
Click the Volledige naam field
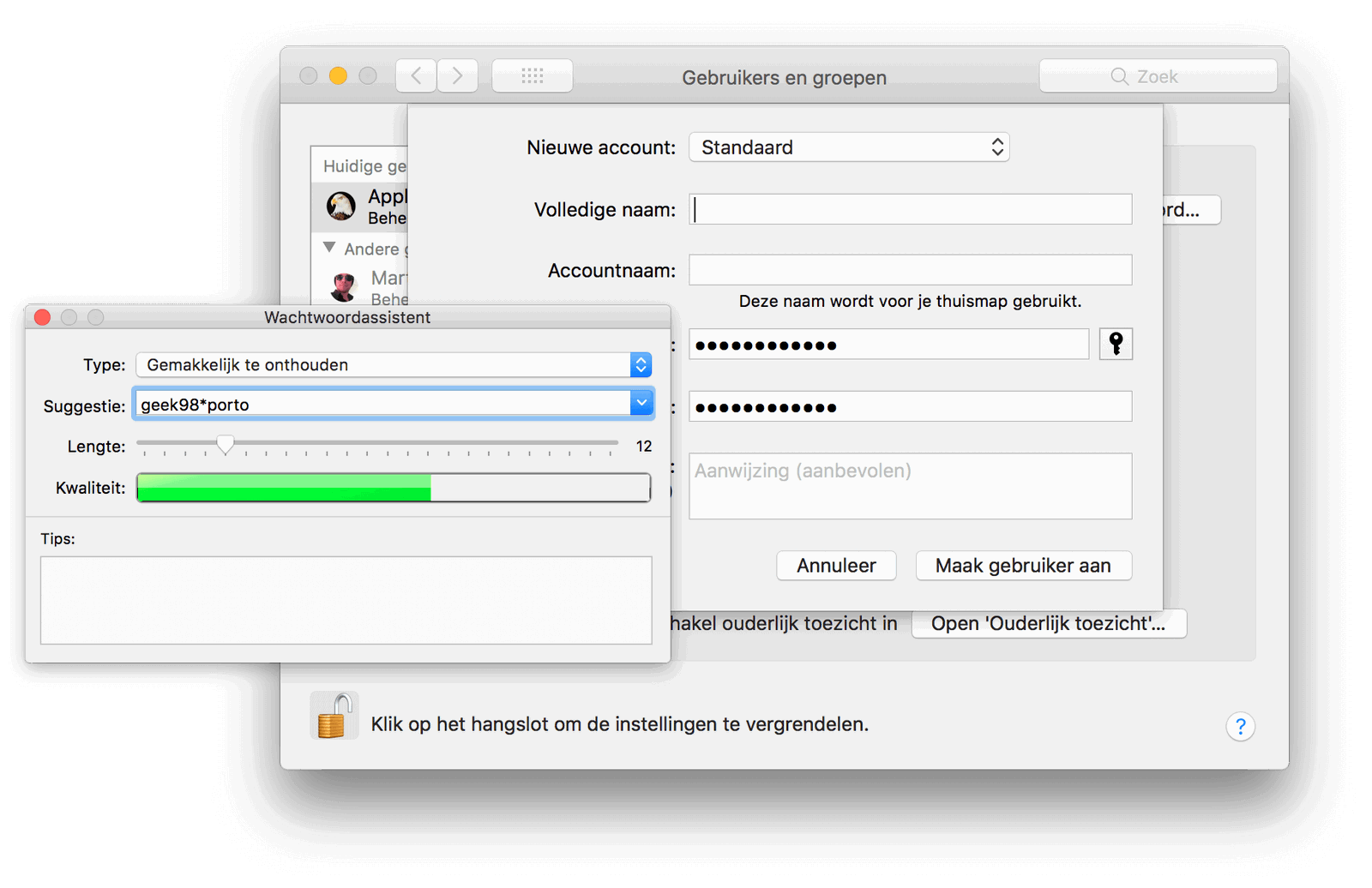pos(910,209)
